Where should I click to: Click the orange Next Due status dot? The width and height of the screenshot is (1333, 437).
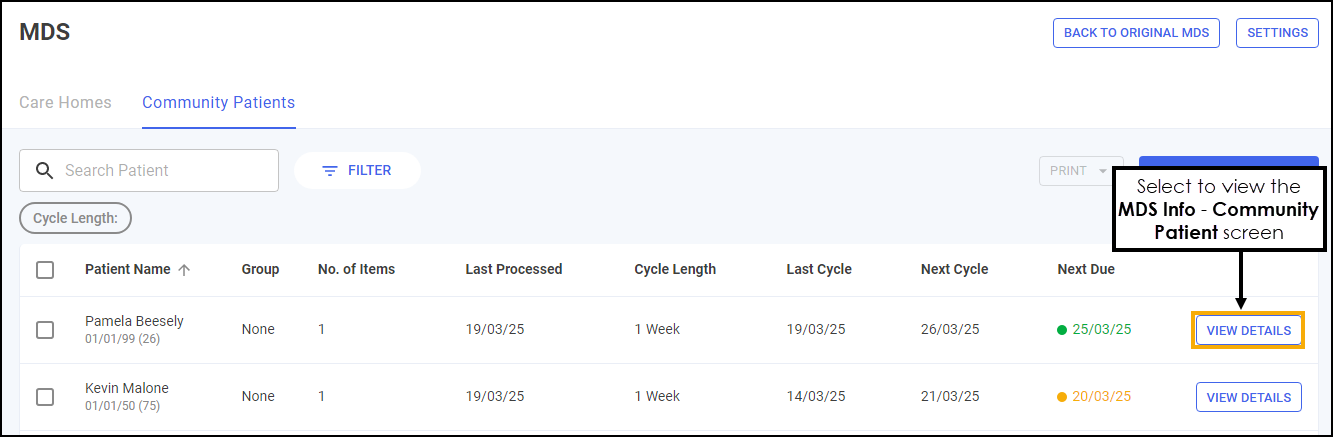[1062, 397]
